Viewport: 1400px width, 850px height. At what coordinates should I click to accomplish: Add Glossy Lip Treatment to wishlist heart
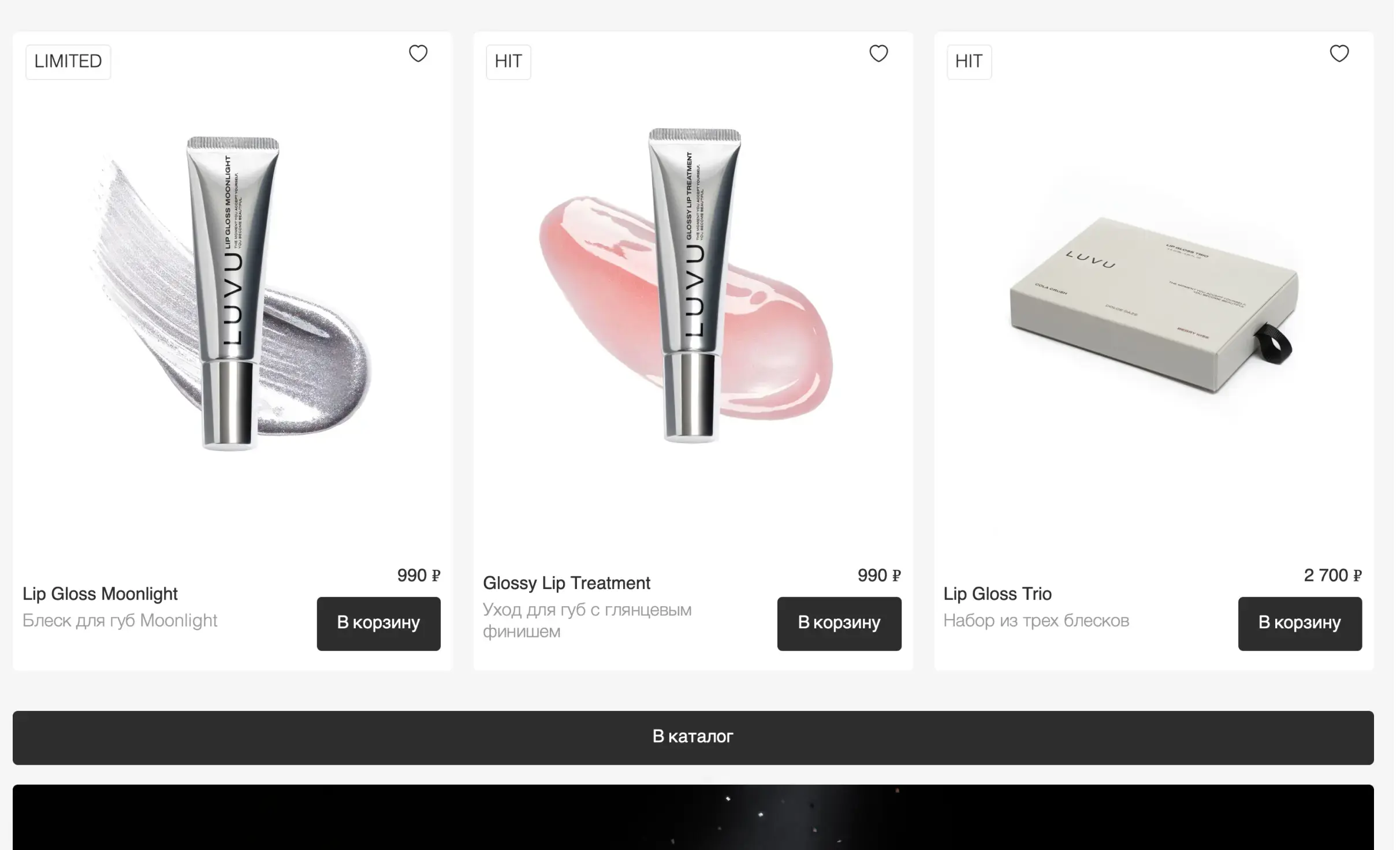click(878, 54)
